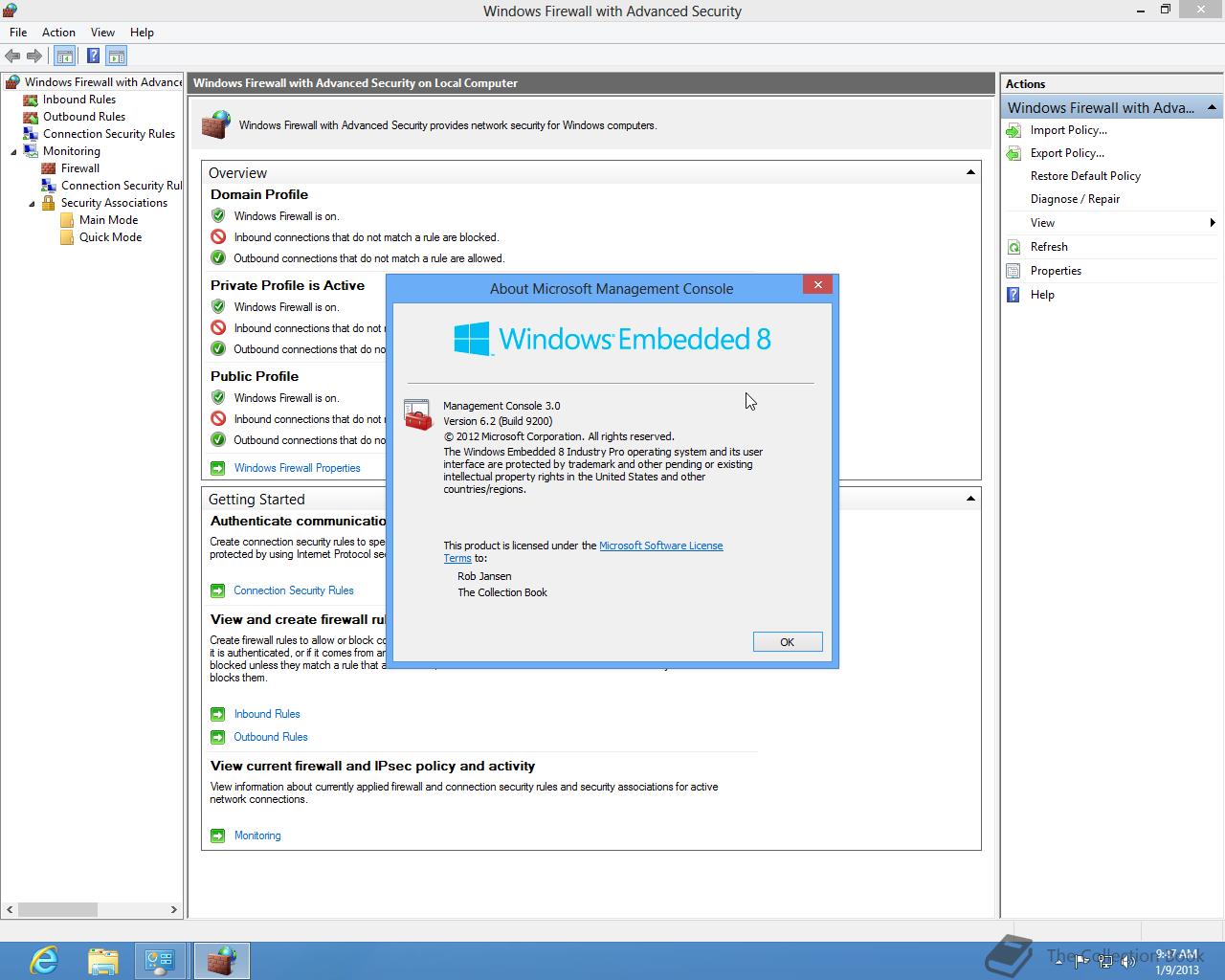Select Security Associations tree node
The width and height of the screenshot is (1225, 980).
[x=114, y=203]
